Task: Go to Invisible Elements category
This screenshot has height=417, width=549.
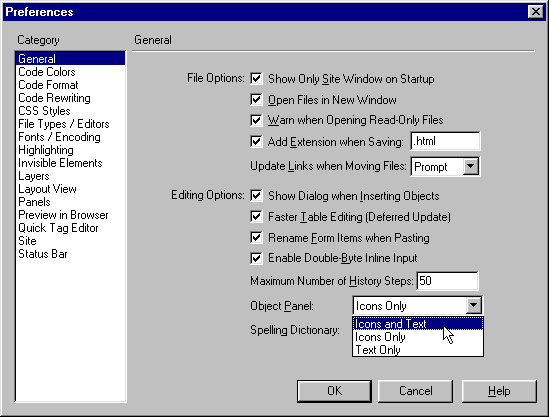Action: 60,163
